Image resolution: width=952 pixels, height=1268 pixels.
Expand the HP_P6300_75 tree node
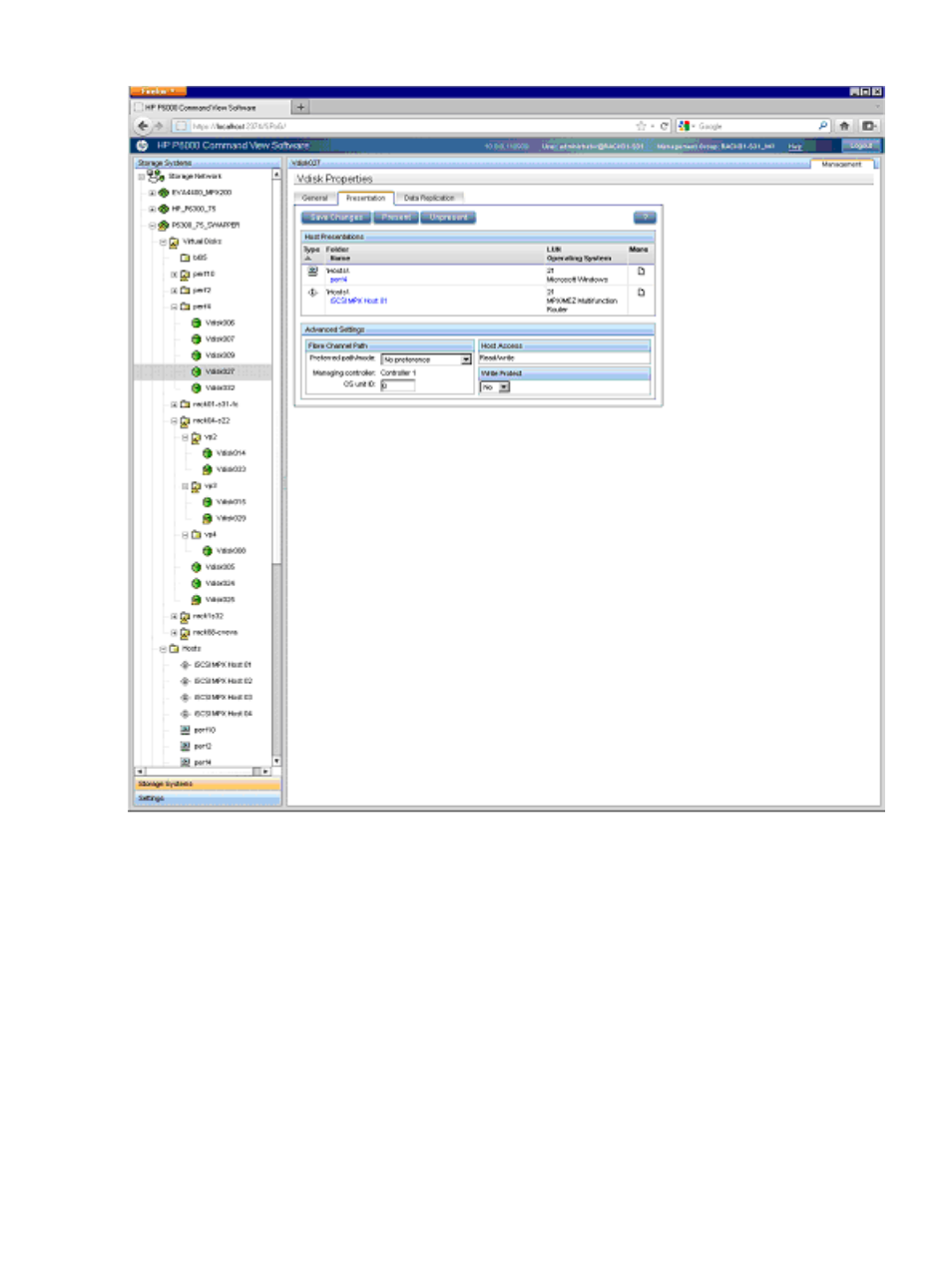point(152,209)
